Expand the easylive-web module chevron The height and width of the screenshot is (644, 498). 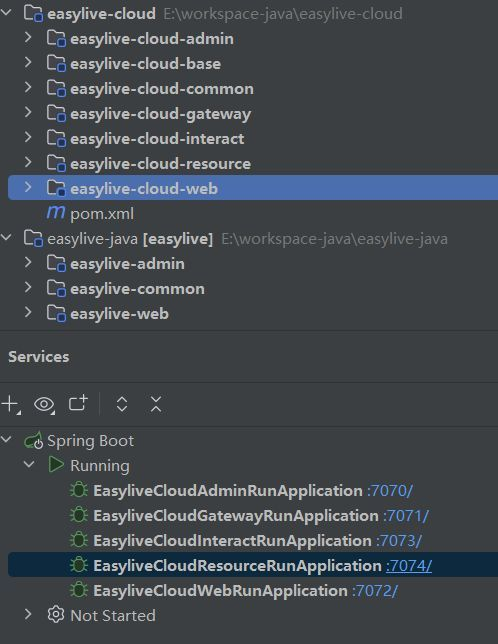click(x=28, y=313)
